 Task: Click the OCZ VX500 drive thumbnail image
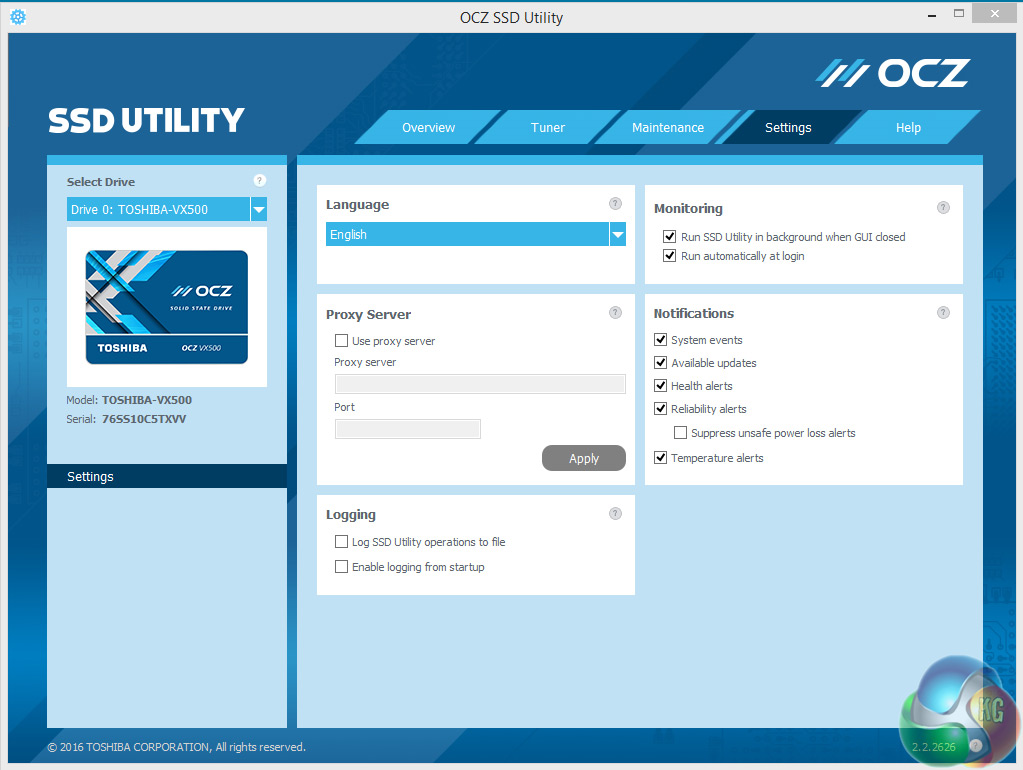167,307
